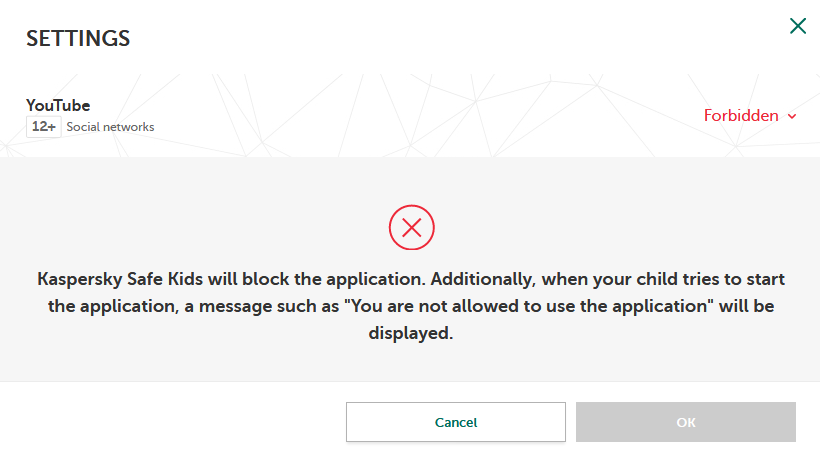Expand the chevron beside Forbidden
The width and height of the screenshot is (820, 456).
[792, 117]
